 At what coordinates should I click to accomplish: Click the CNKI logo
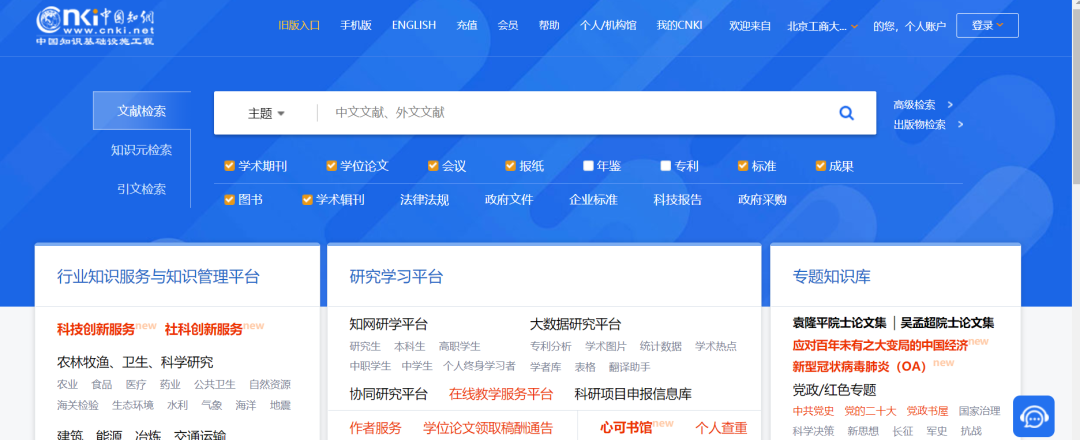96,25
